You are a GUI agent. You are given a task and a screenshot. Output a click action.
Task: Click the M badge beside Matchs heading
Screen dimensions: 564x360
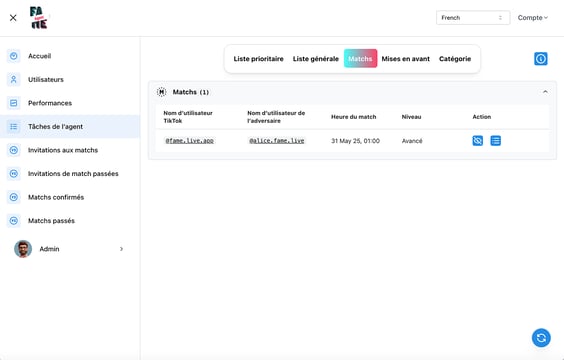click(162, 92)
